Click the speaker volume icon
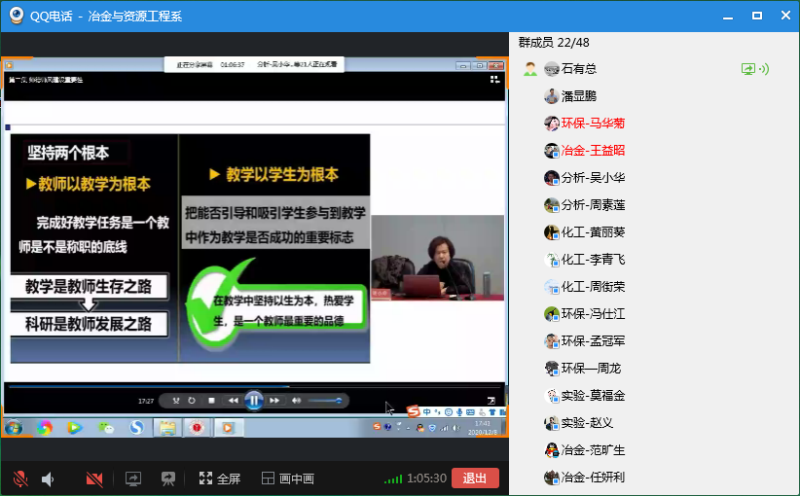The width and height of the screenshot is (800, 496). [47, 479]
